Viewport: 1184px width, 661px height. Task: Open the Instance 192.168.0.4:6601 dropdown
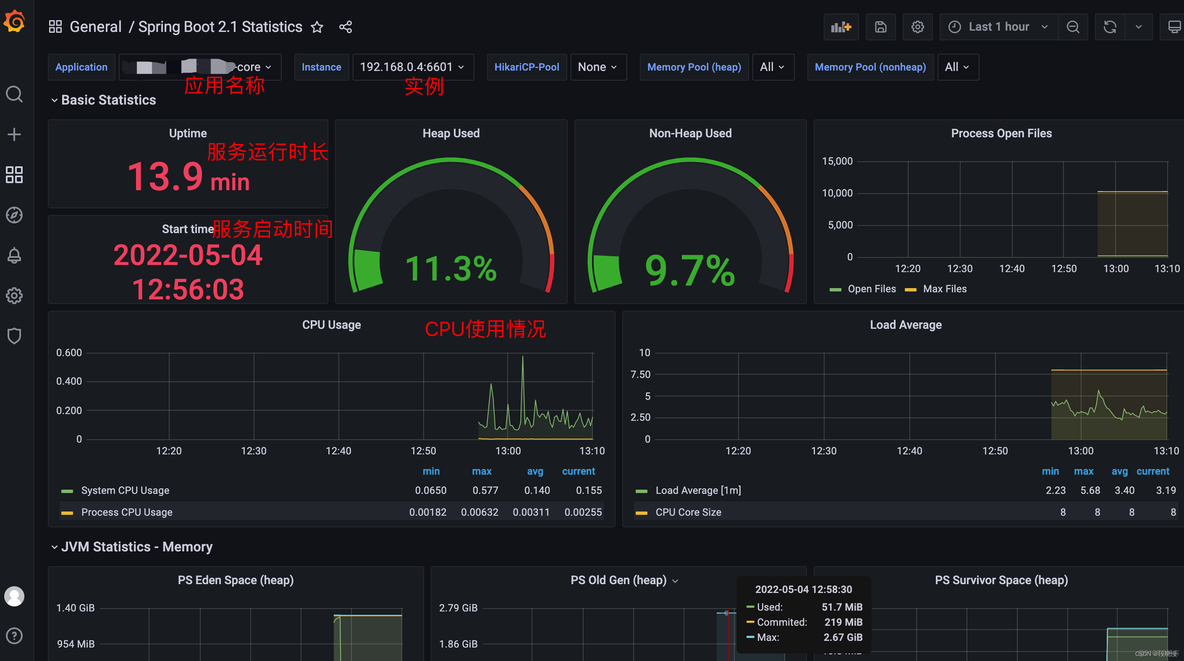click(412, 67)
